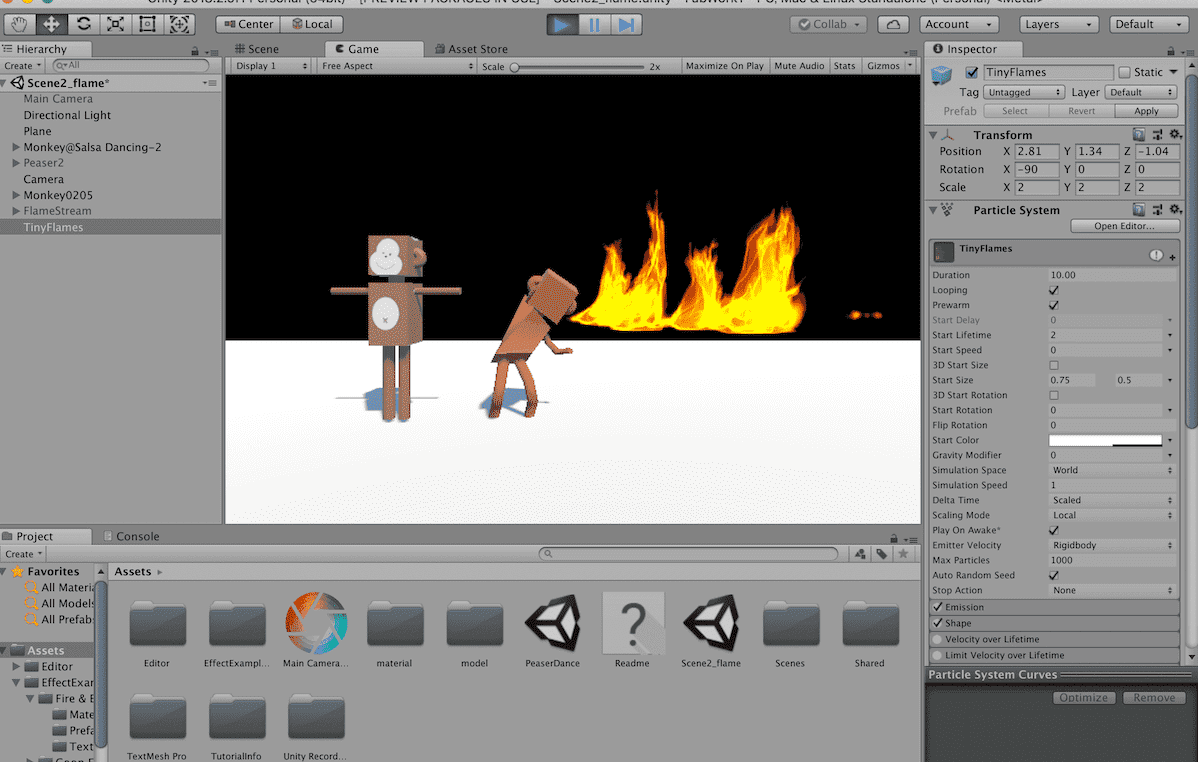Pick the Start Color swatch

[x=1105, y=440]
